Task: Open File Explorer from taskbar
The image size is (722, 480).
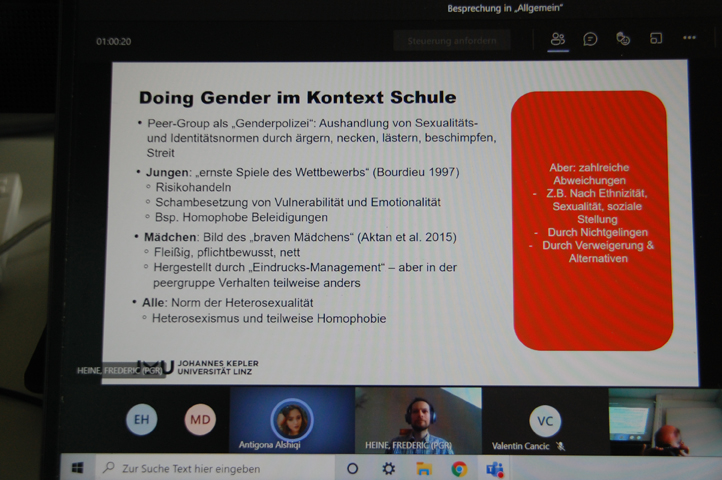Action: coord(424,469)
